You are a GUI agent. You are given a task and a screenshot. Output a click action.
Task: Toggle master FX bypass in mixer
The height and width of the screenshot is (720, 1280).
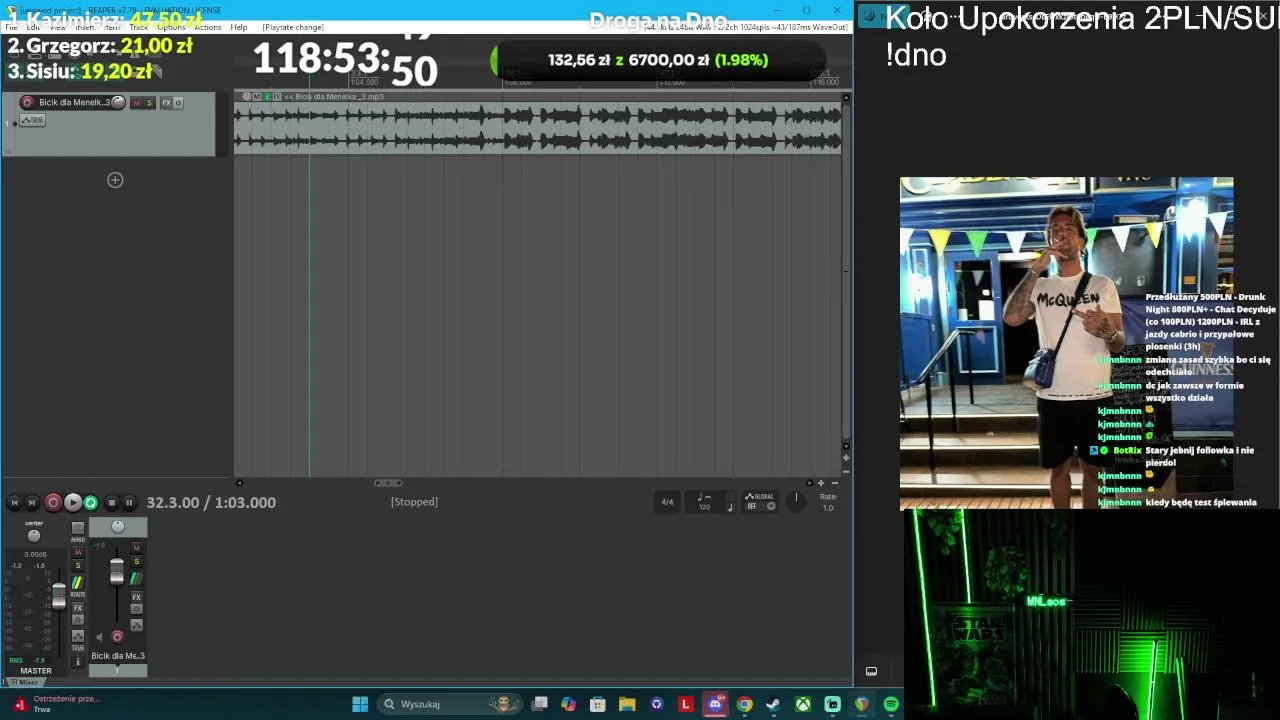tap(78, 621)
